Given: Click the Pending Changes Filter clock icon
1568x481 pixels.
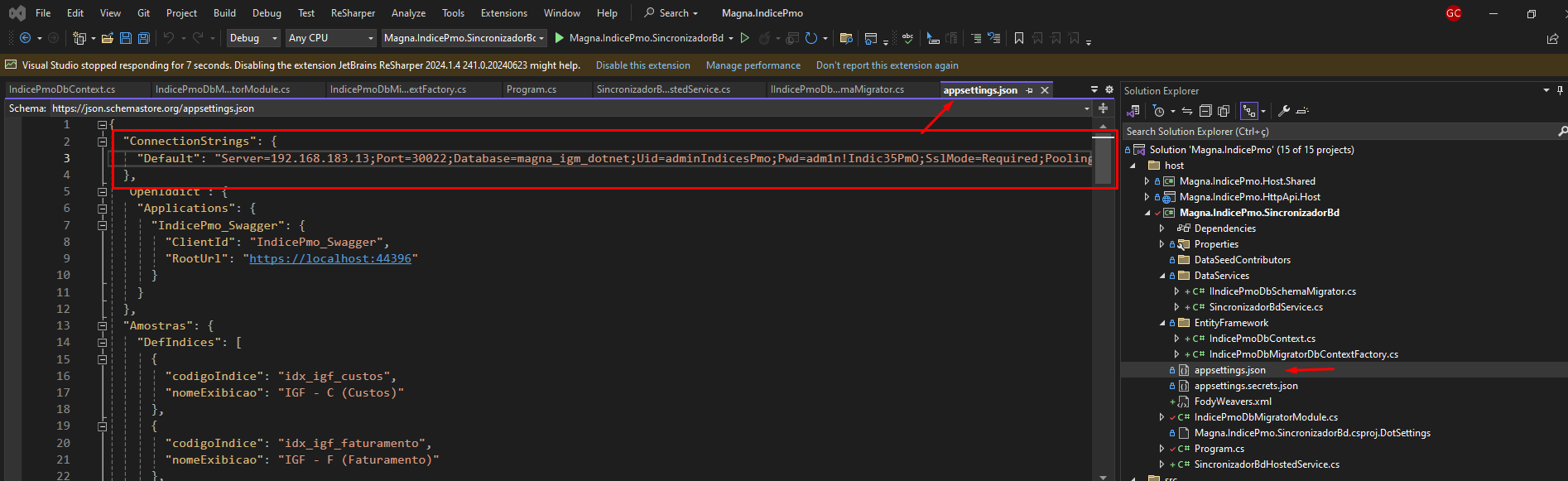Looking at the screenshot, I should coord(1159,111).
